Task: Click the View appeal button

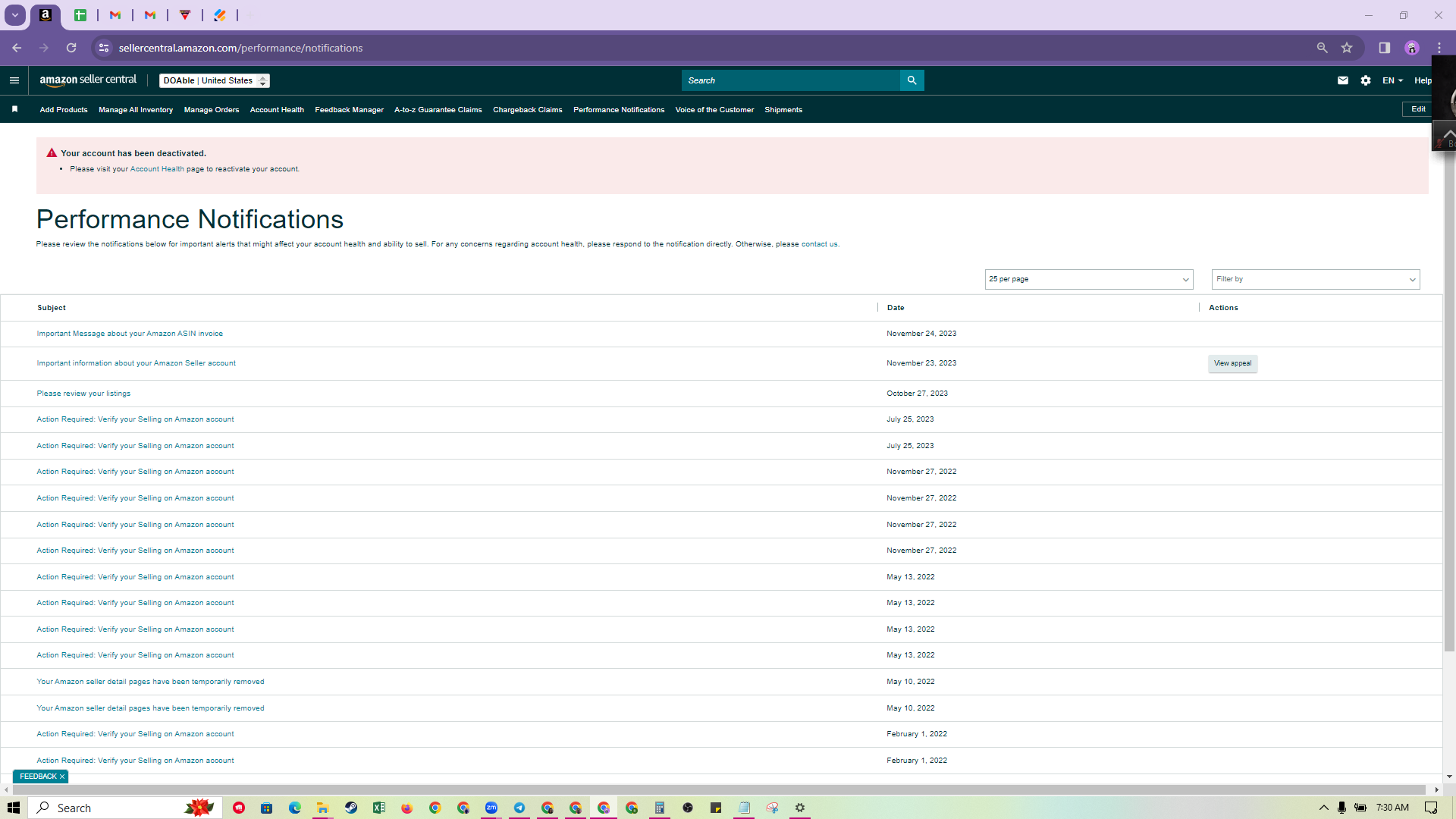Action: pos(1232,363)
